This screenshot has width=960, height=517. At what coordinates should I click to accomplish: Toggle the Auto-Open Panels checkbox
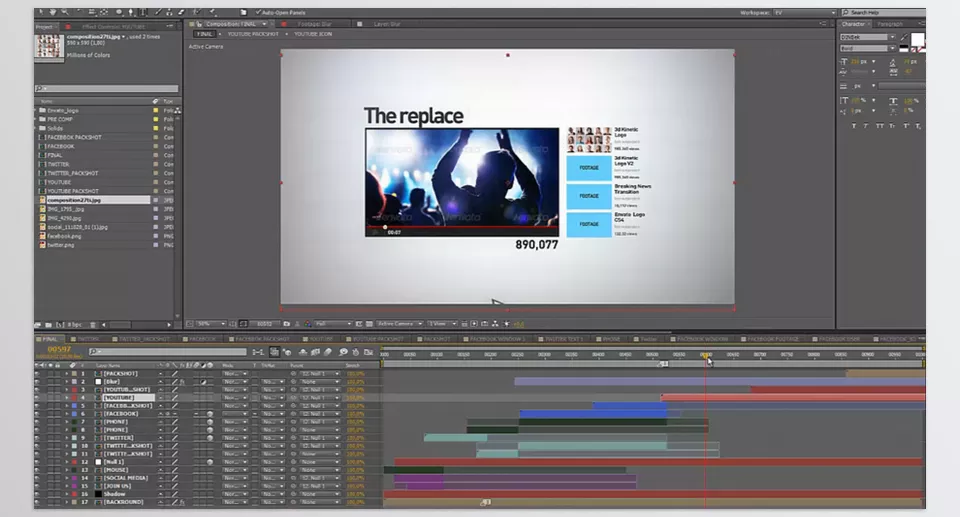click(x=259, y=13)
